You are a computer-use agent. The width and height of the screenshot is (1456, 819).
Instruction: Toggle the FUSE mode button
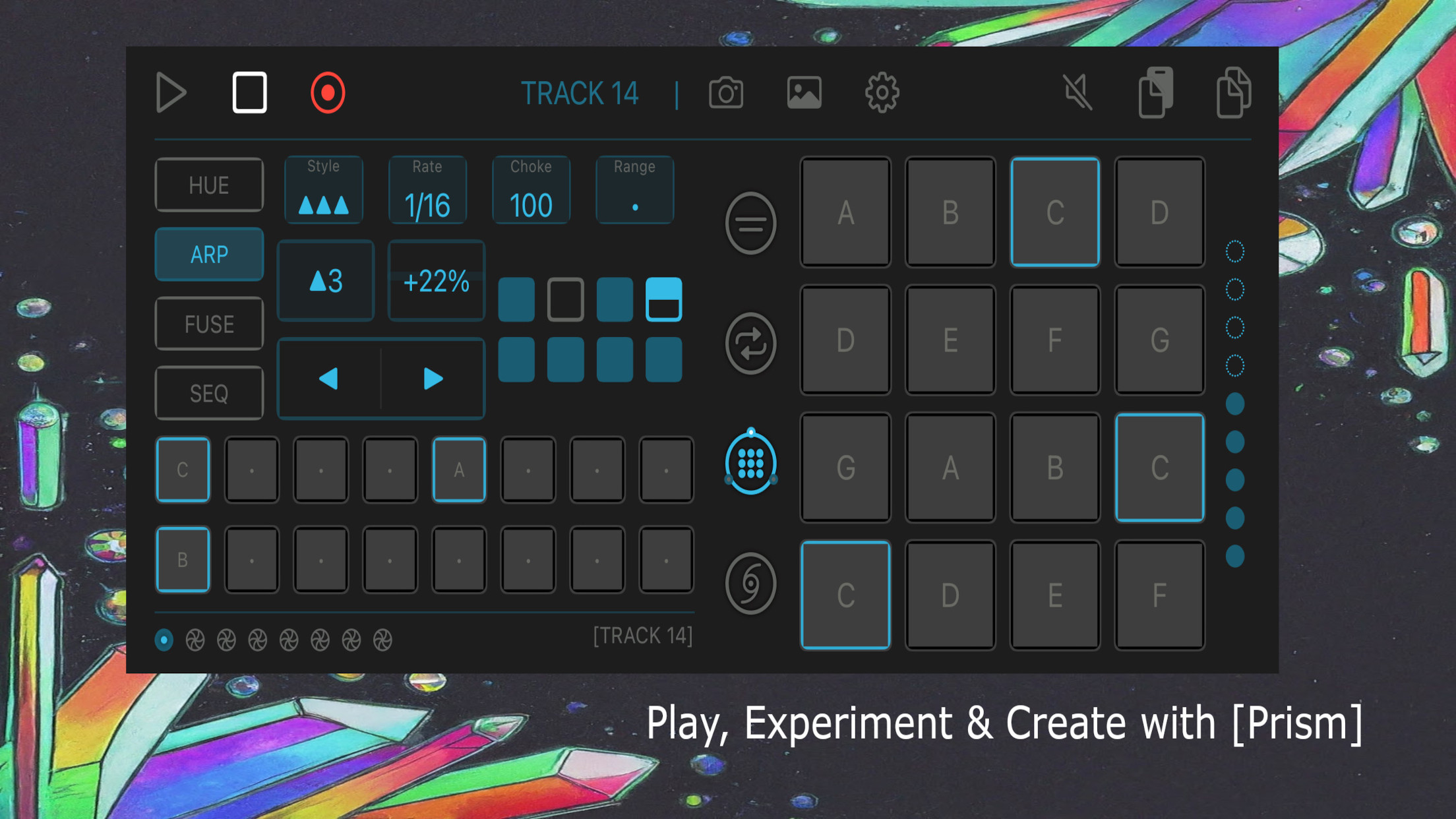point(208,323)
